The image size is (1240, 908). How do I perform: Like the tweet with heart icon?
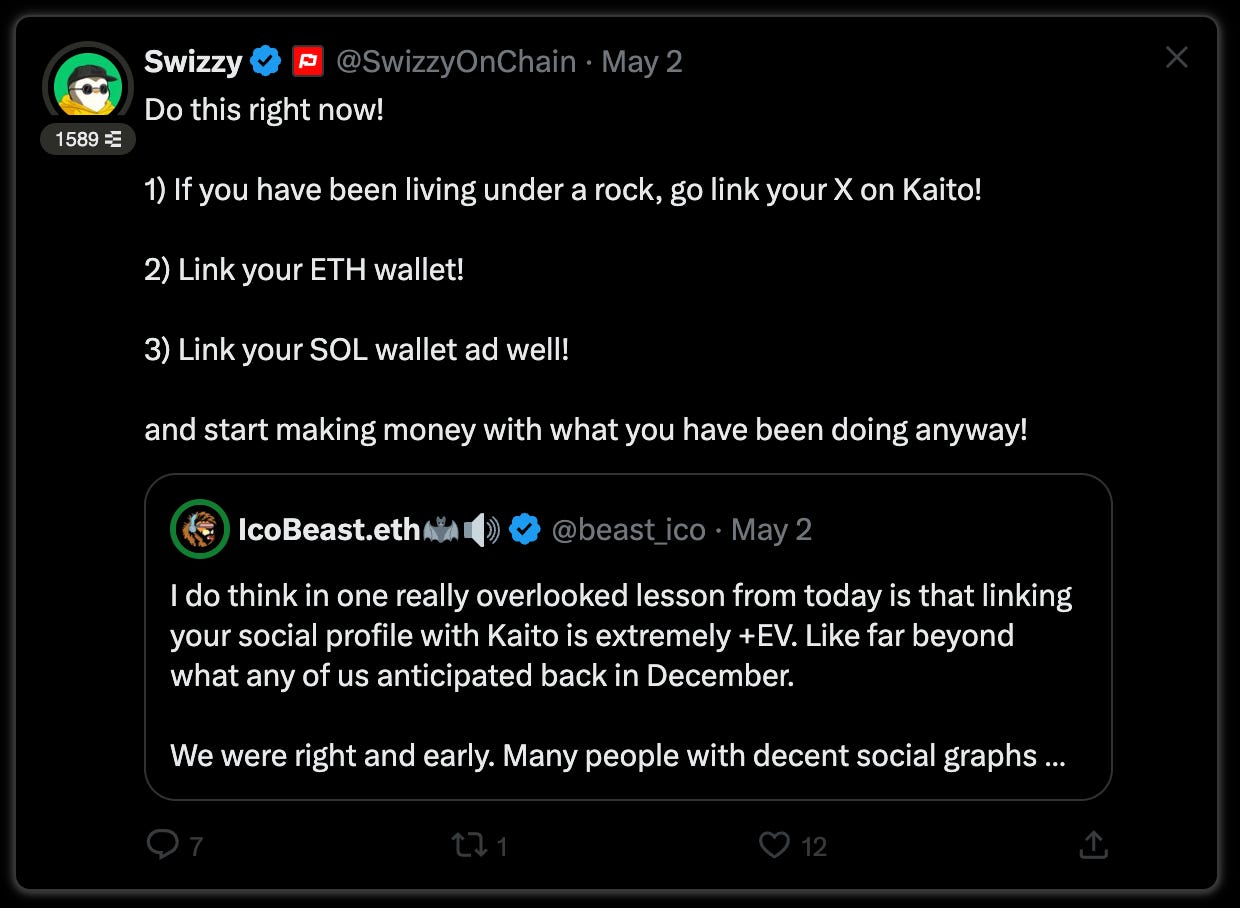[x=774, y=846]
